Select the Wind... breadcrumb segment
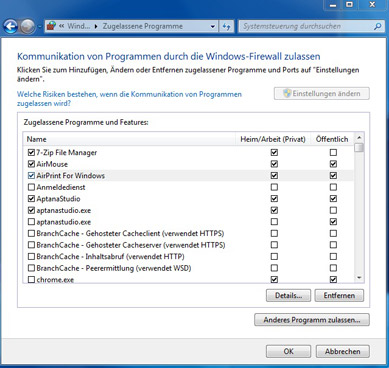Viewport: 389px width, 368px height. [79, 26]
